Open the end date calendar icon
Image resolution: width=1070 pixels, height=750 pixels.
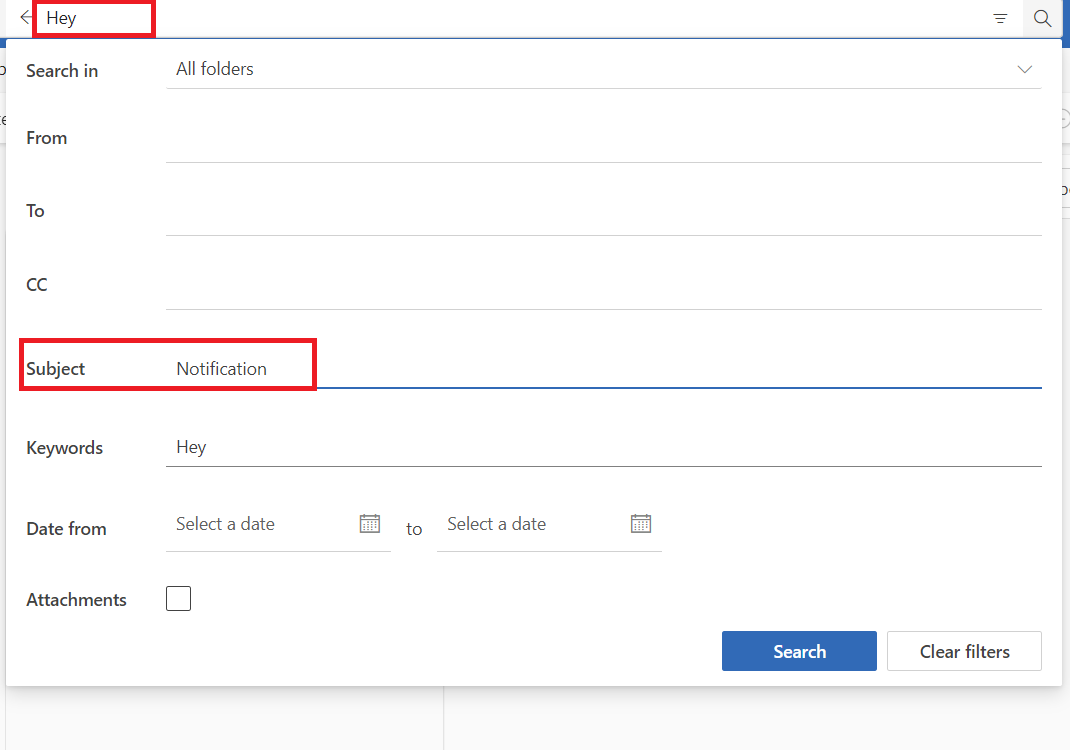pos(641,523)
